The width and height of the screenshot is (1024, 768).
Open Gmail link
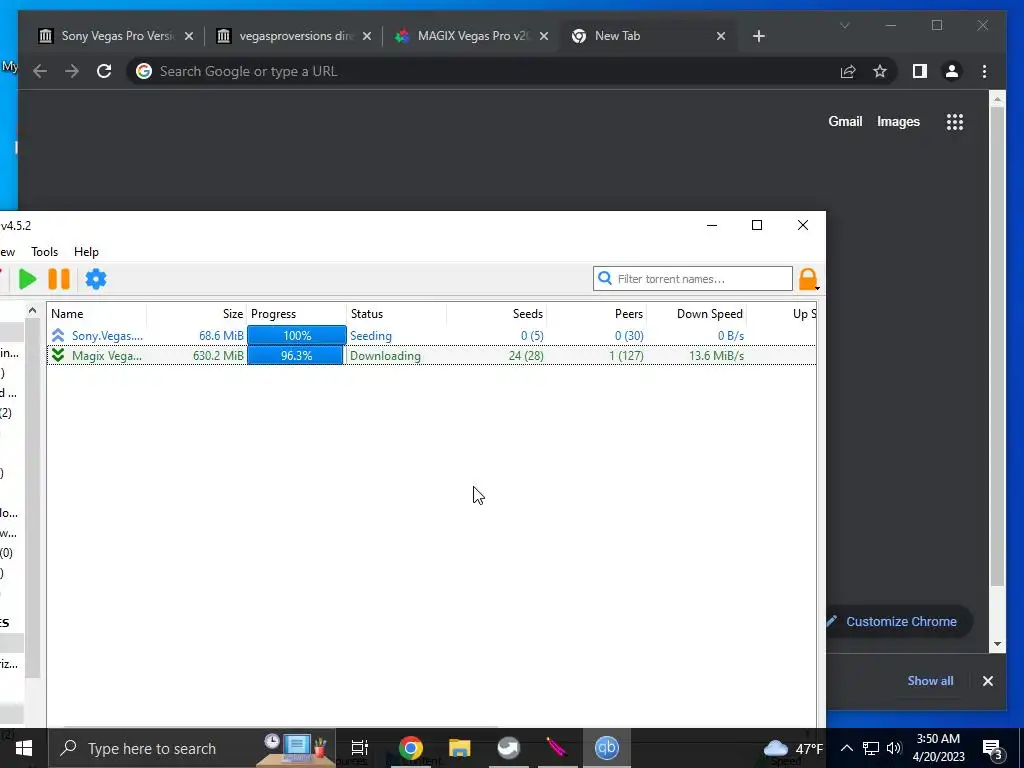point(845,121)
